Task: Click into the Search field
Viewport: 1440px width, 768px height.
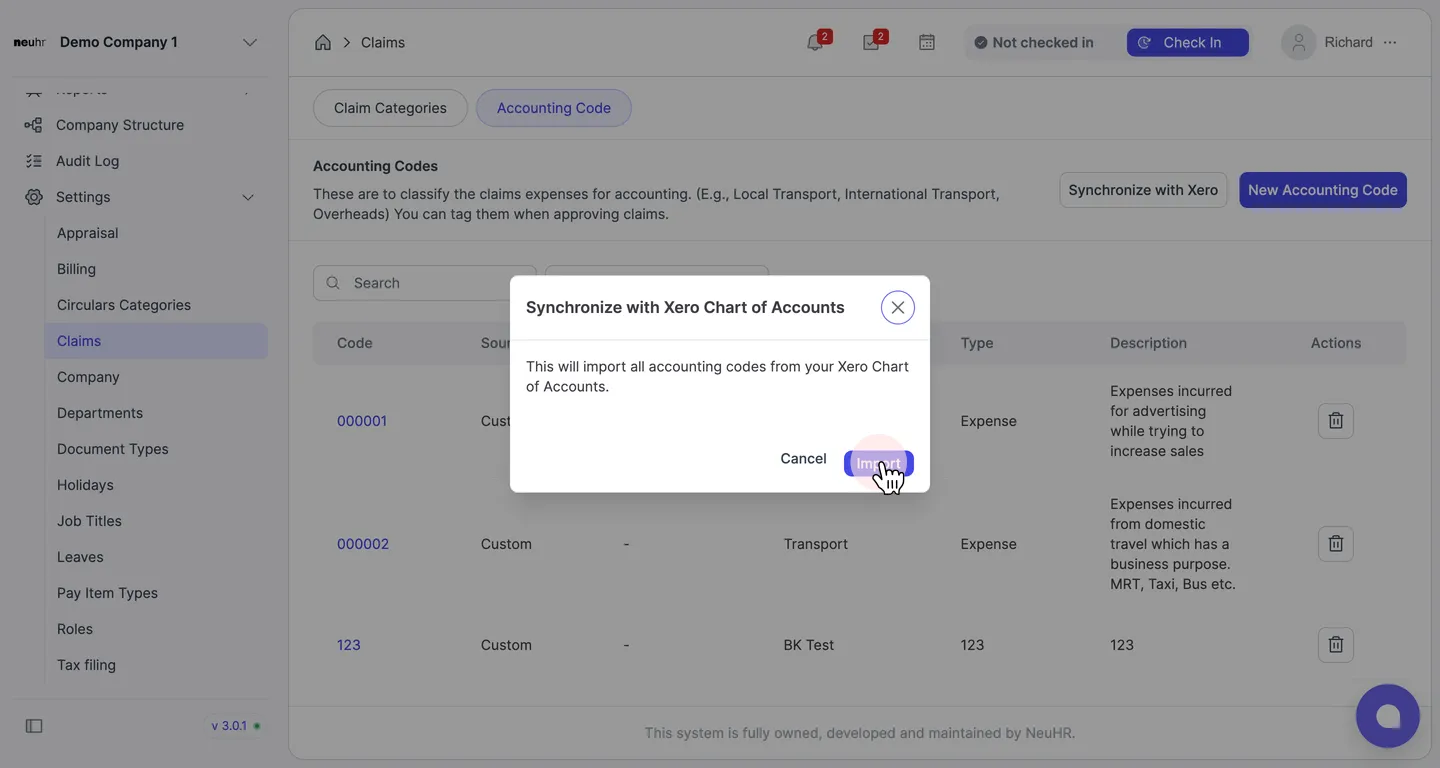Action: tap(425, 283)
